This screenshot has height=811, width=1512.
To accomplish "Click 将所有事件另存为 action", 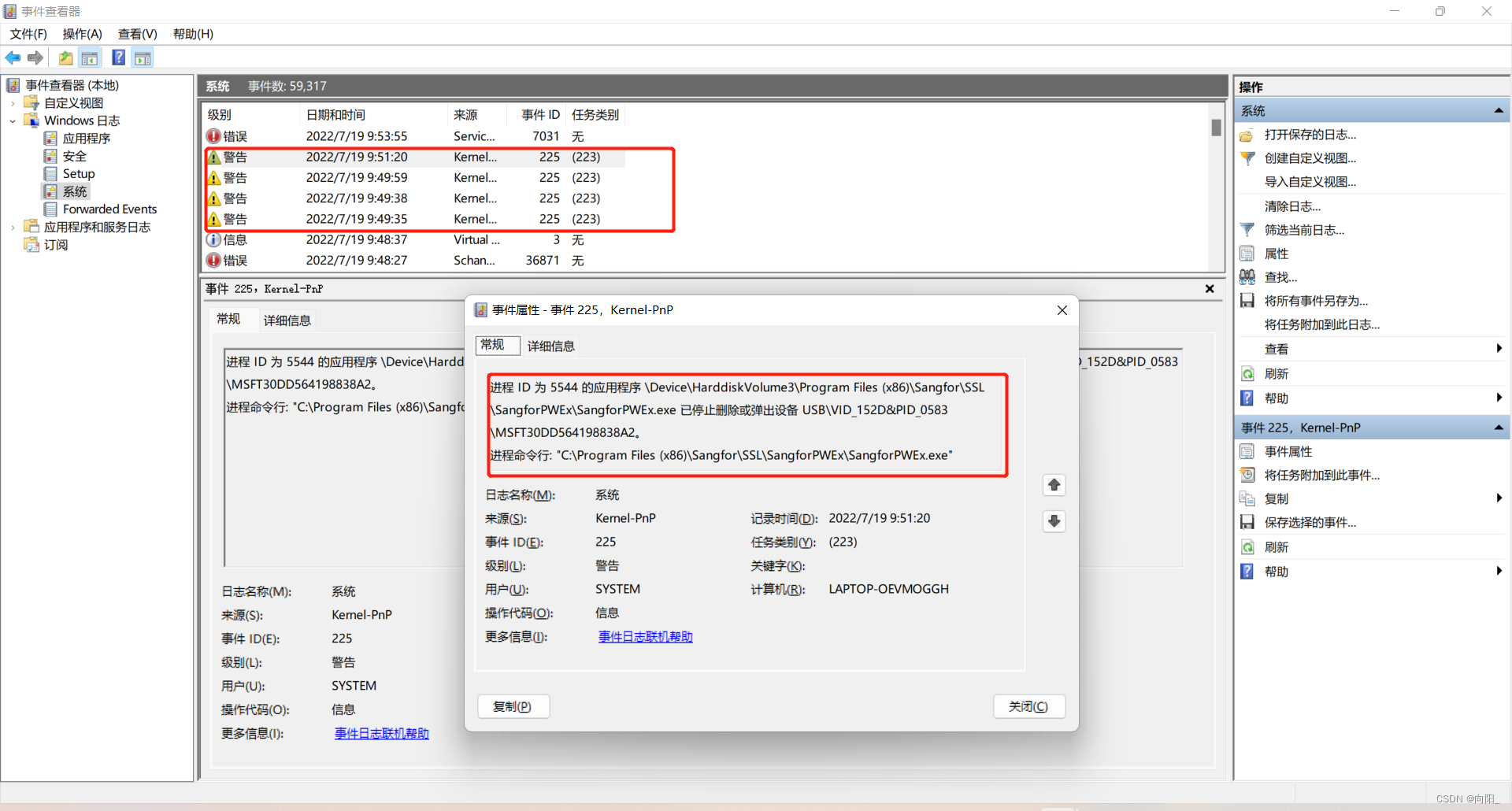I will click(x=1316, y=301).
